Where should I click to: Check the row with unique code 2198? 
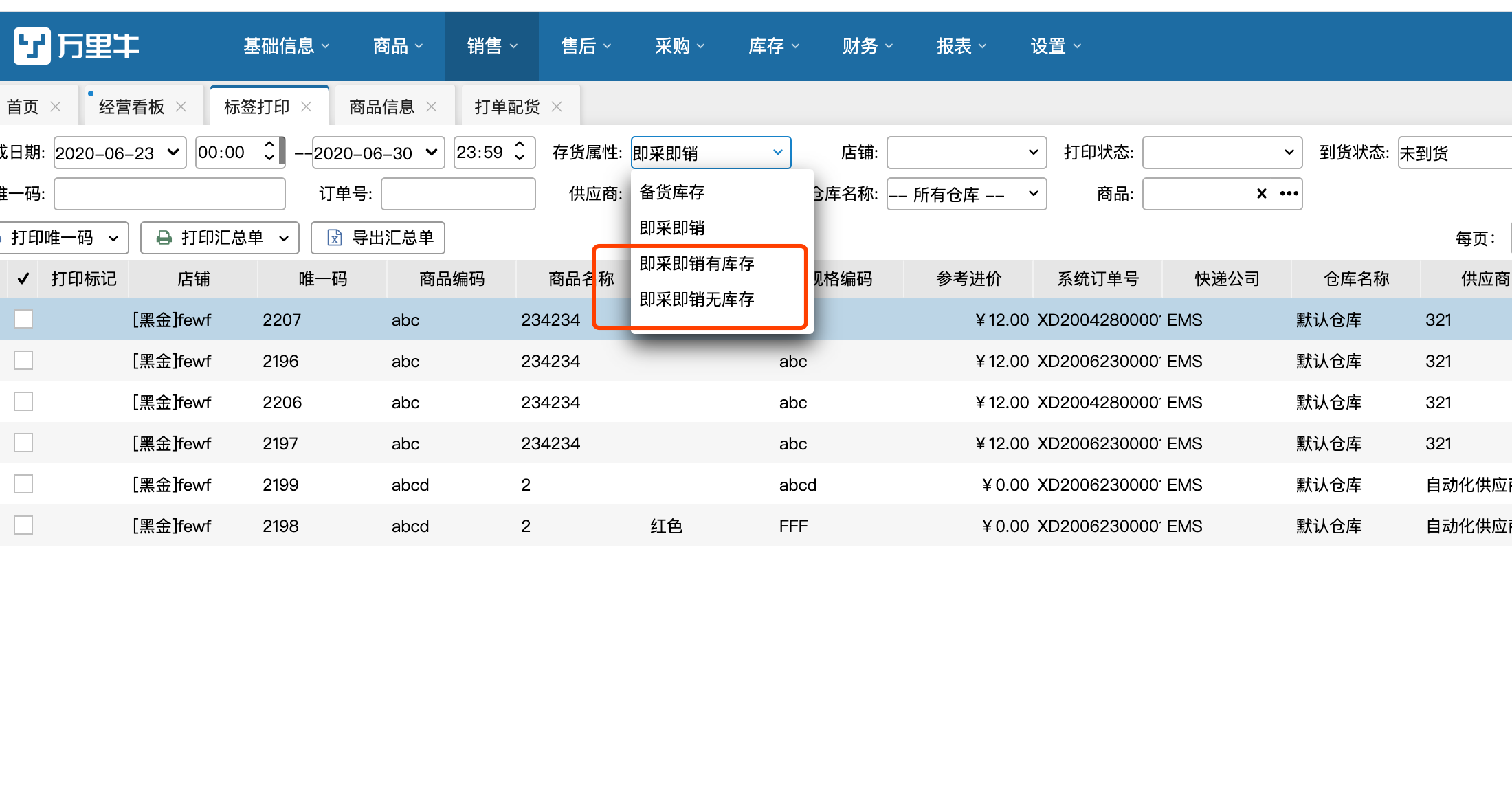[x=23, y=525]
